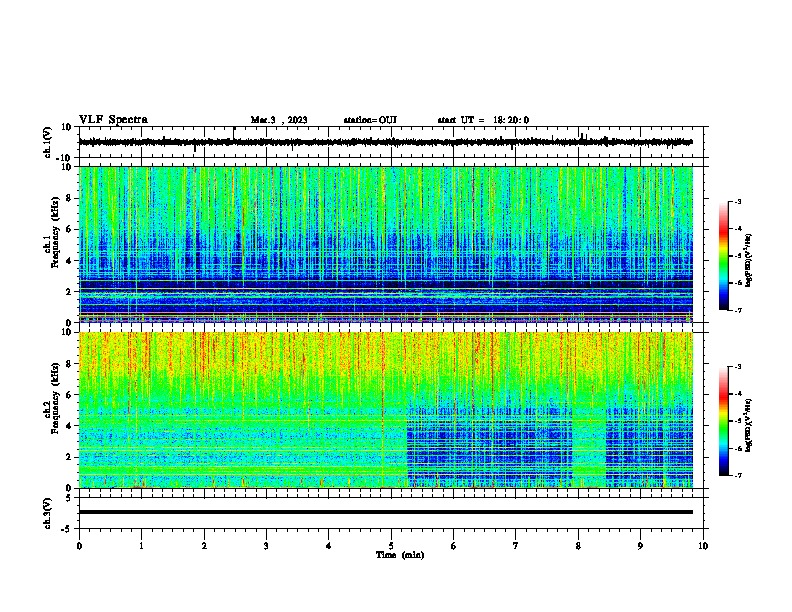Click time axis tick label "3"
792x612 pixels.
point(266,546)
